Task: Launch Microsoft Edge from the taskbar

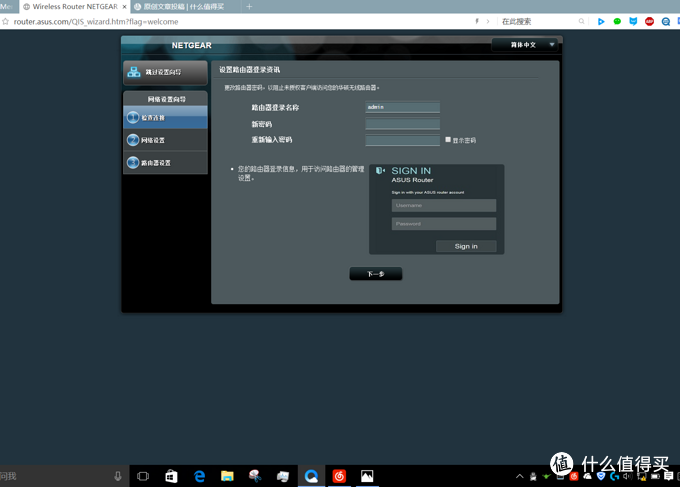Action: tap(199, 476)
